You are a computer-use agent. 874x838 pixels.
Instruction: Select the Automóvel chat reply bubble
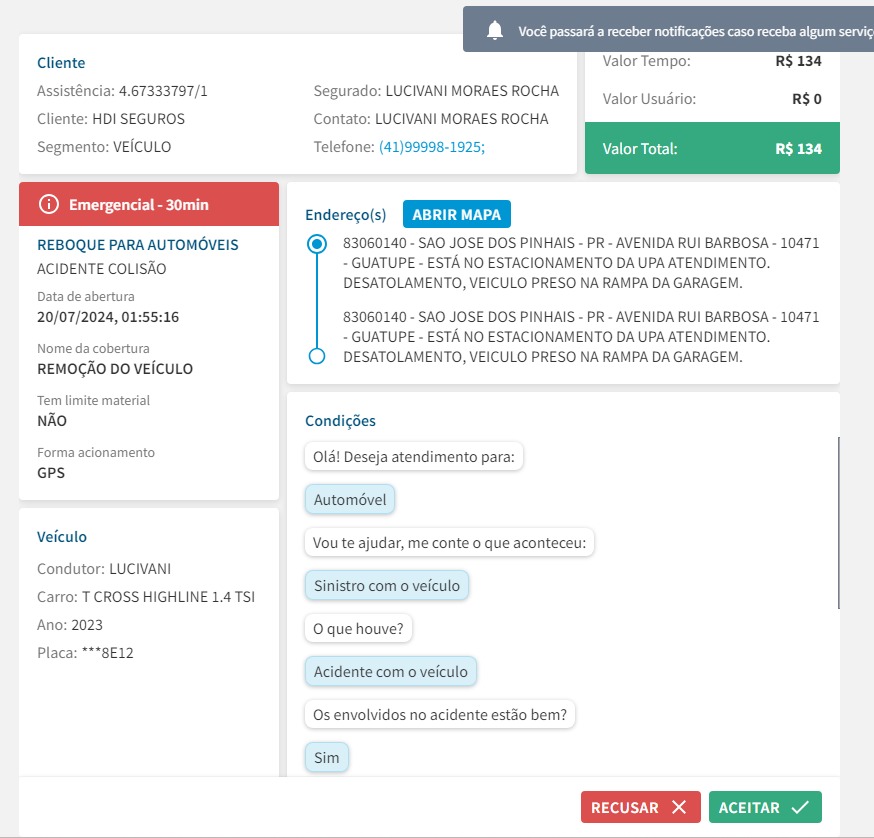350,499
